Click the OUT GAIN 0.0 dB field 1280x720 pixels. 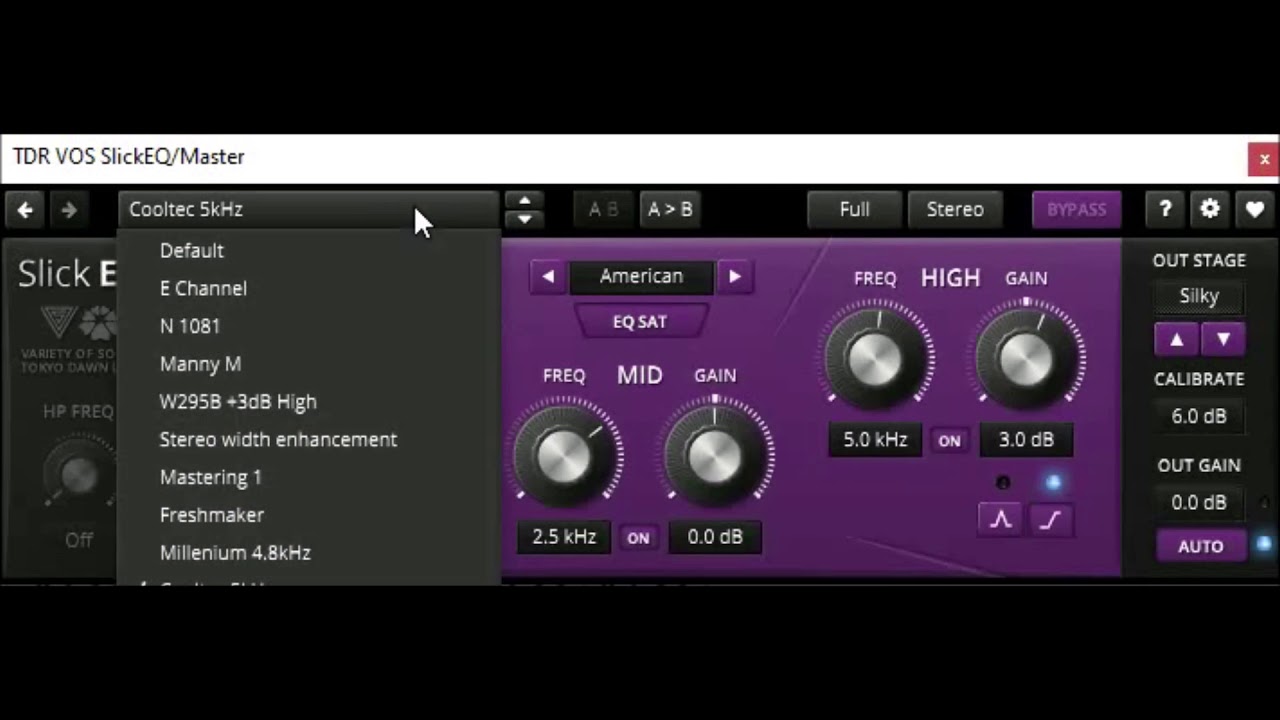coord(1199,503)
